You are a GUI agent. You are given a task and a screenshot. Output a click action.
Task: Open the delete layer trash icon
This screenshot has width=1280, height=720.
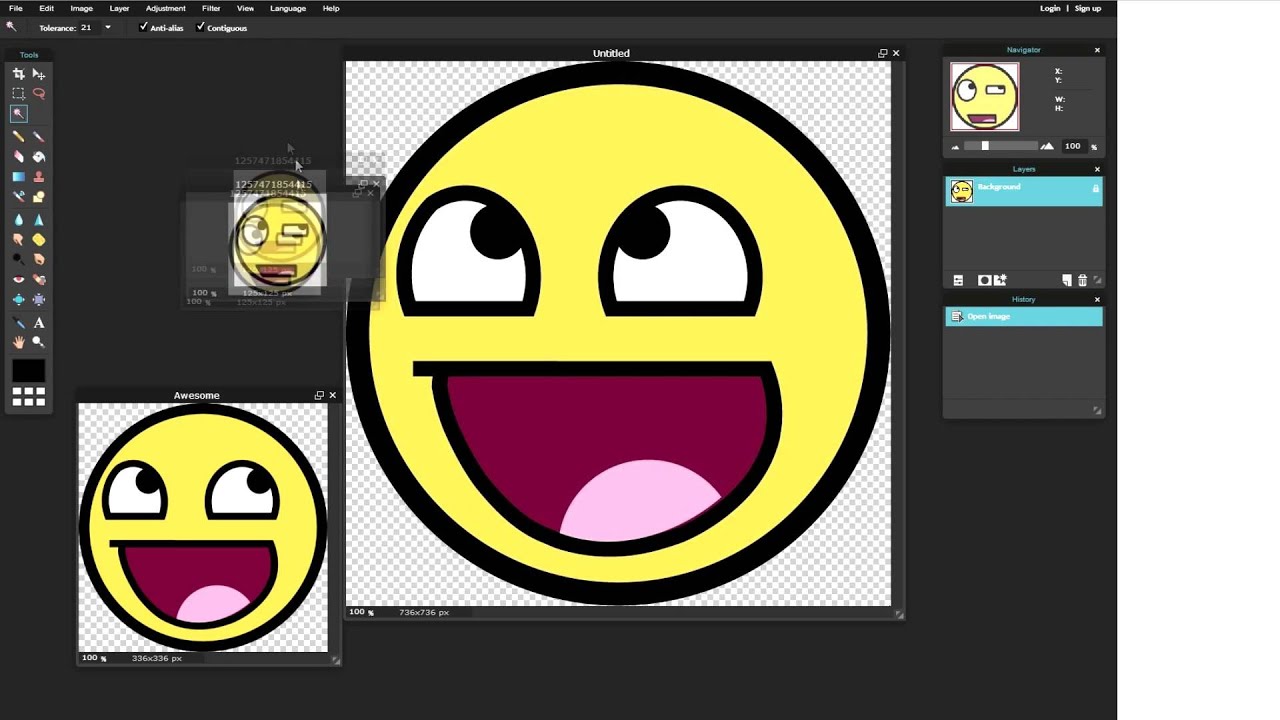(1083, 280)
